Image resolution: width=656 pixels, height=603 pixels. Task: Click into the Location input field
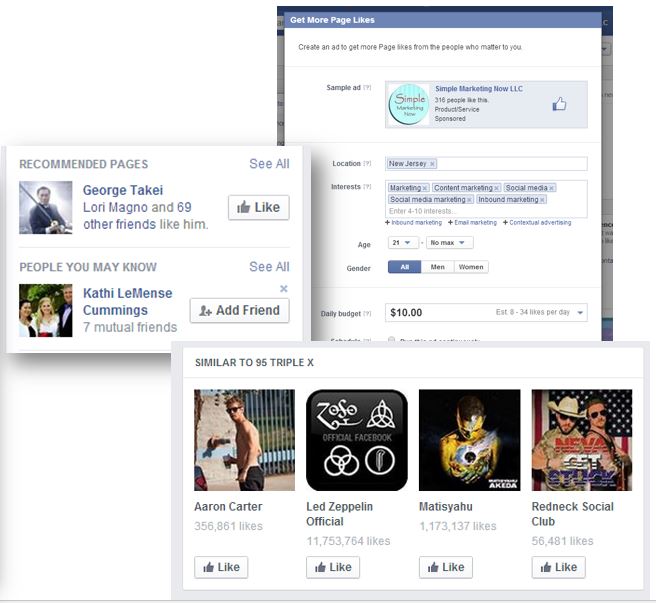(486, 164)
